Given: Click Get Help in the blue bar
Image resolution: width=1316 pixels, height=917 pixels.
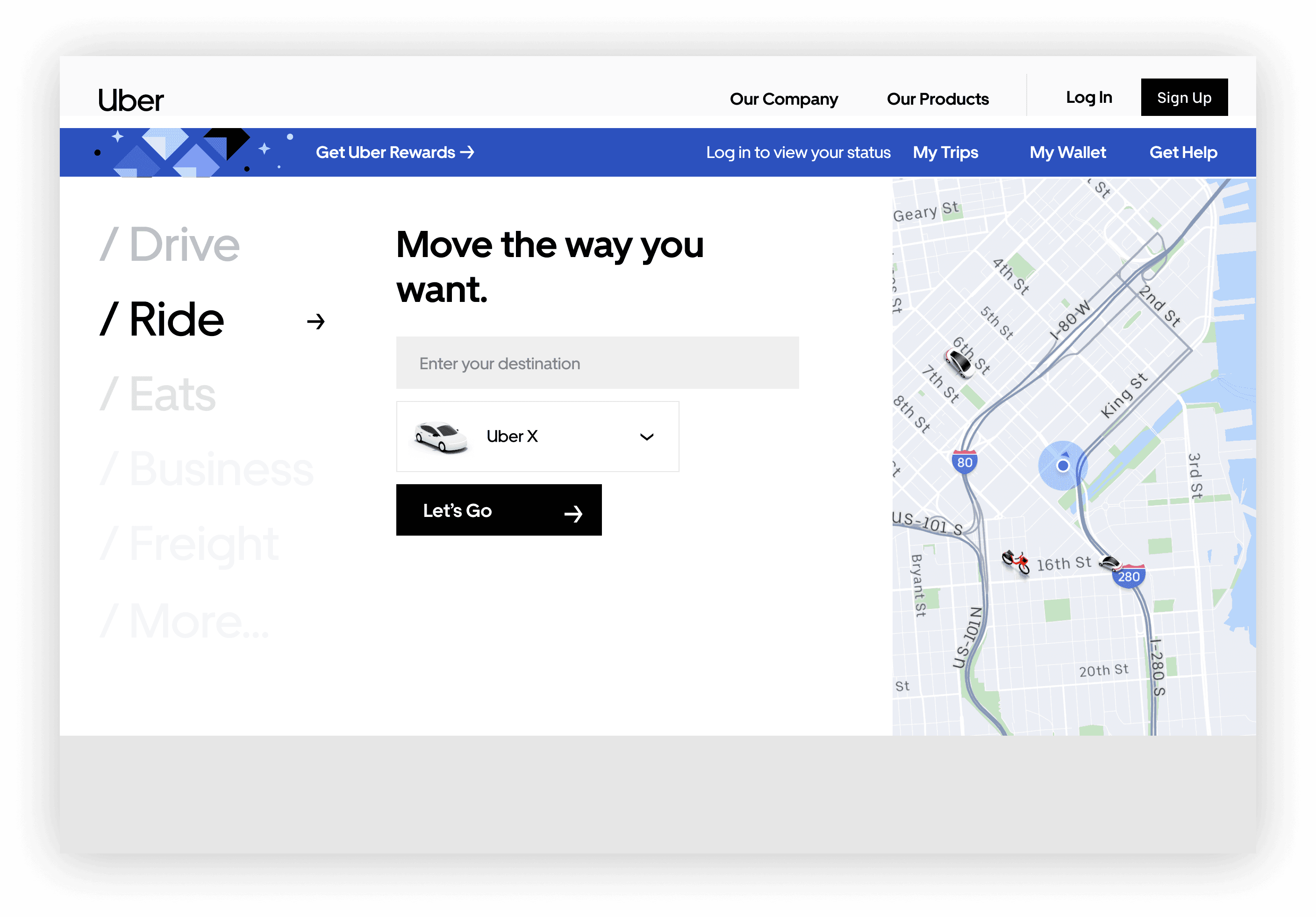Looking at the screenshot, I should tap(1183, 152).
